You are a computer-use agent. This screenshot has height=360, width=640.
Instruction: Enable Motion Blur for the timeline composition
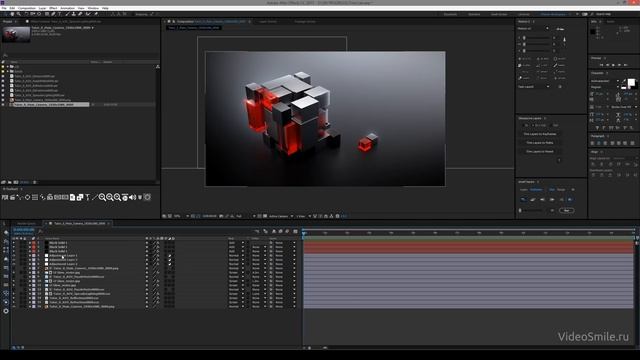click(x=287, y=231)
